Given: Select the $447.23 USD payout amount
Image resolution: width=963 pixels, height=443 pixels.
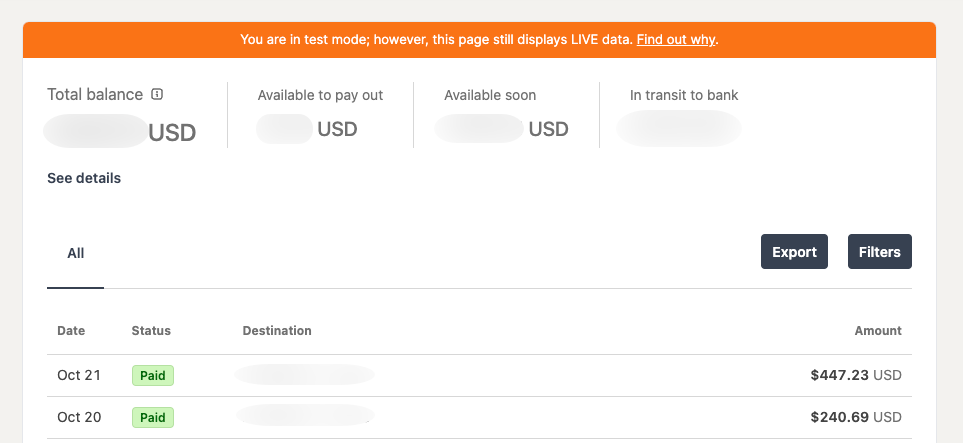Looking at the screenshot, I should 855,375.
